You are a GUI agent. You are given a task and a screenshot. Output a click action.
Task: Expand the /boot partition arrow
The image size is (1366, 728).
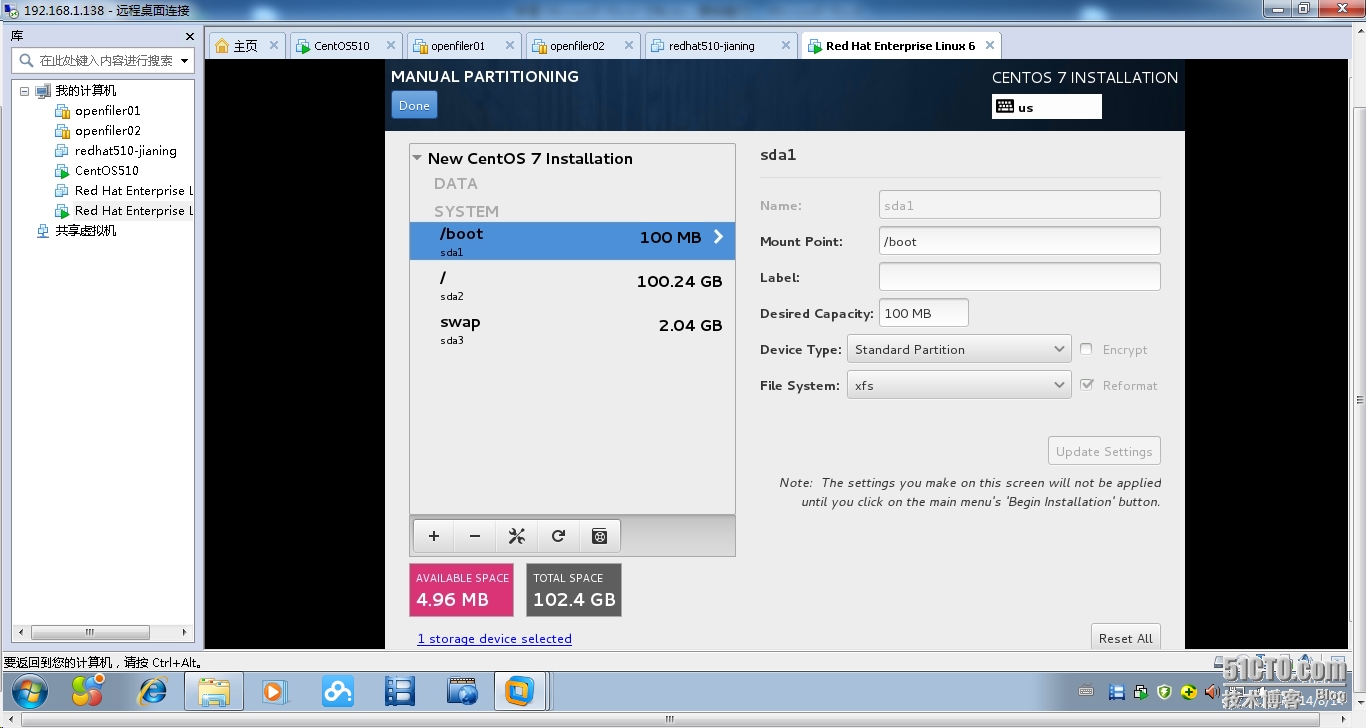[718, 237]
